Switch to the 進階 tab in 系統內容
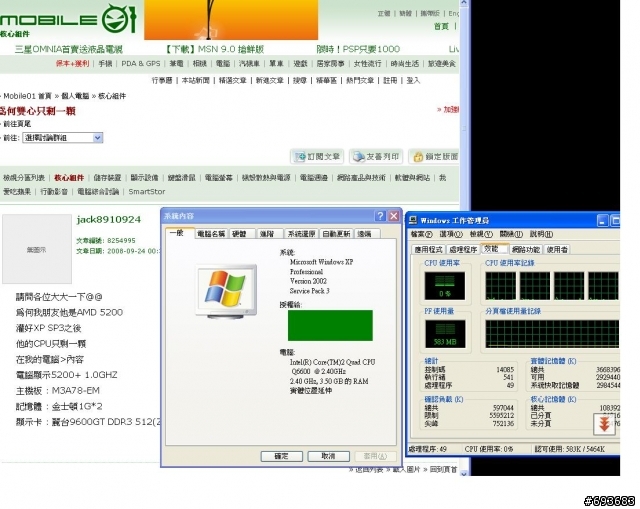This screenshot has height=509, width=640. click(x=267, y=234)
